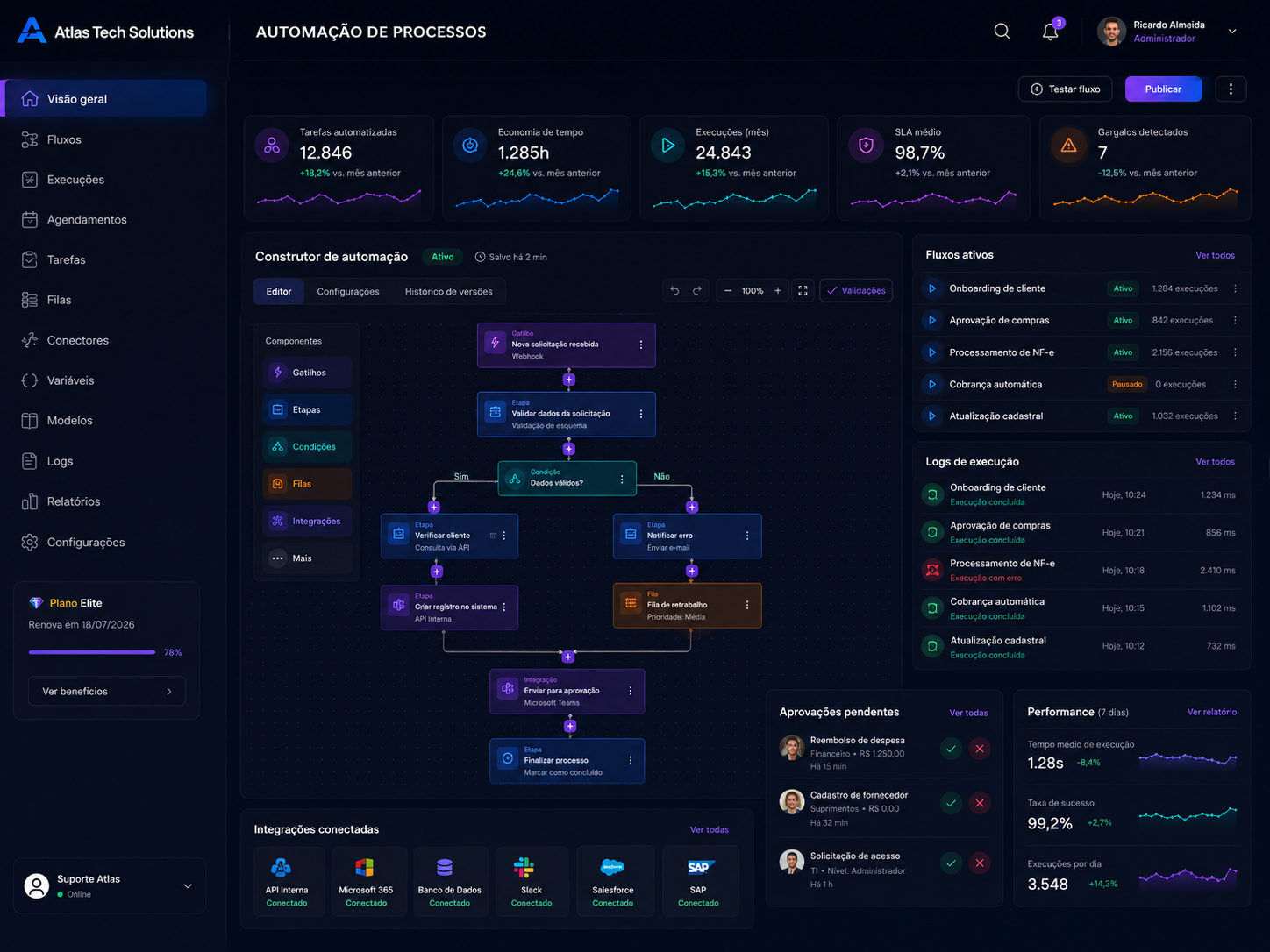Select the Integrações component

coord(307,521)
